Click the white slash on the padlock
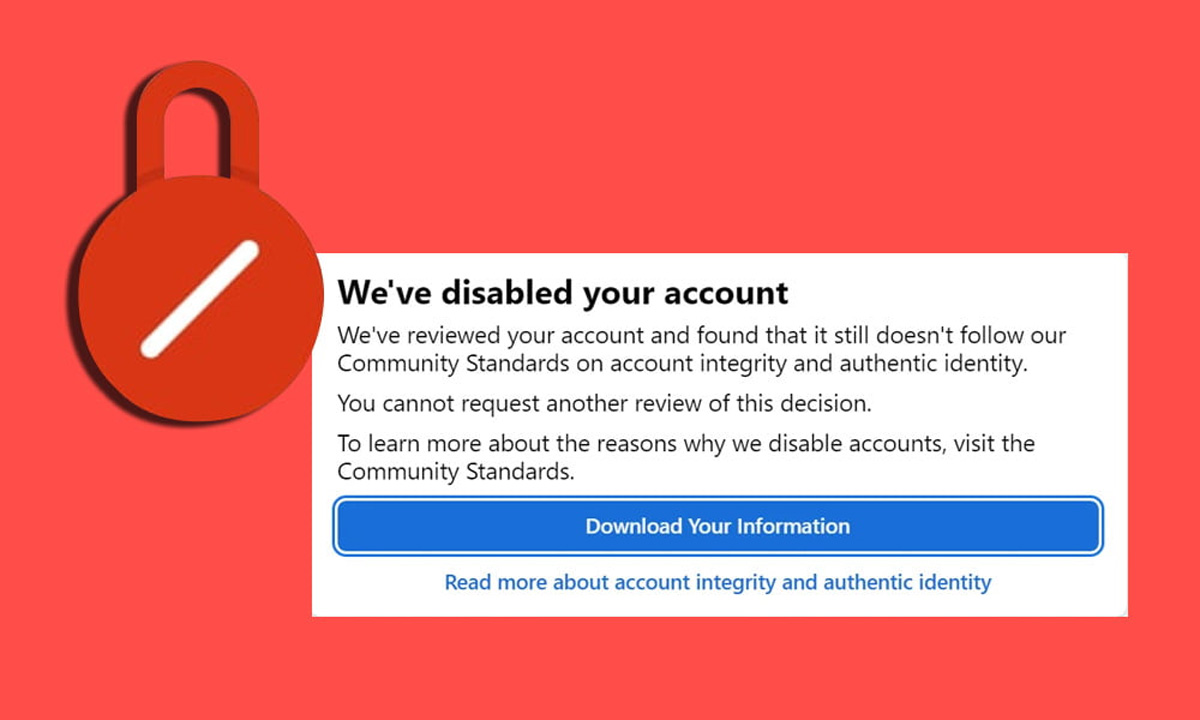 [x=200, y=299]
